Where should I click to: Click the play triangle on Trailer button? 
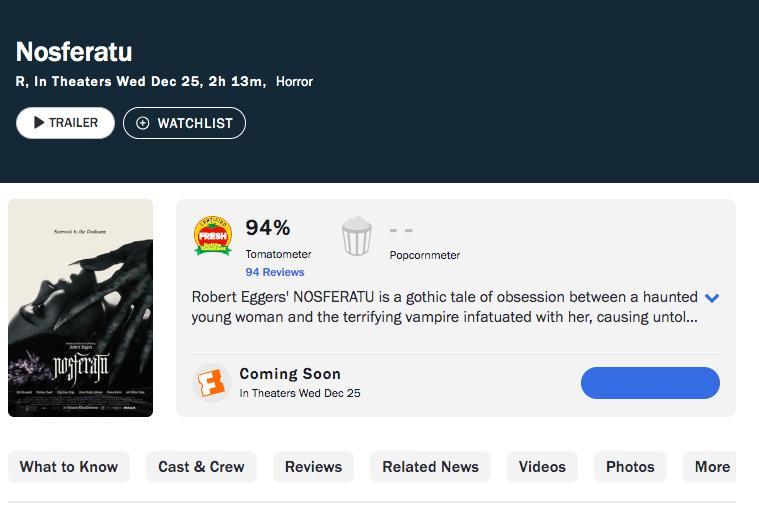pyautogui.click(x=39, y=122)
